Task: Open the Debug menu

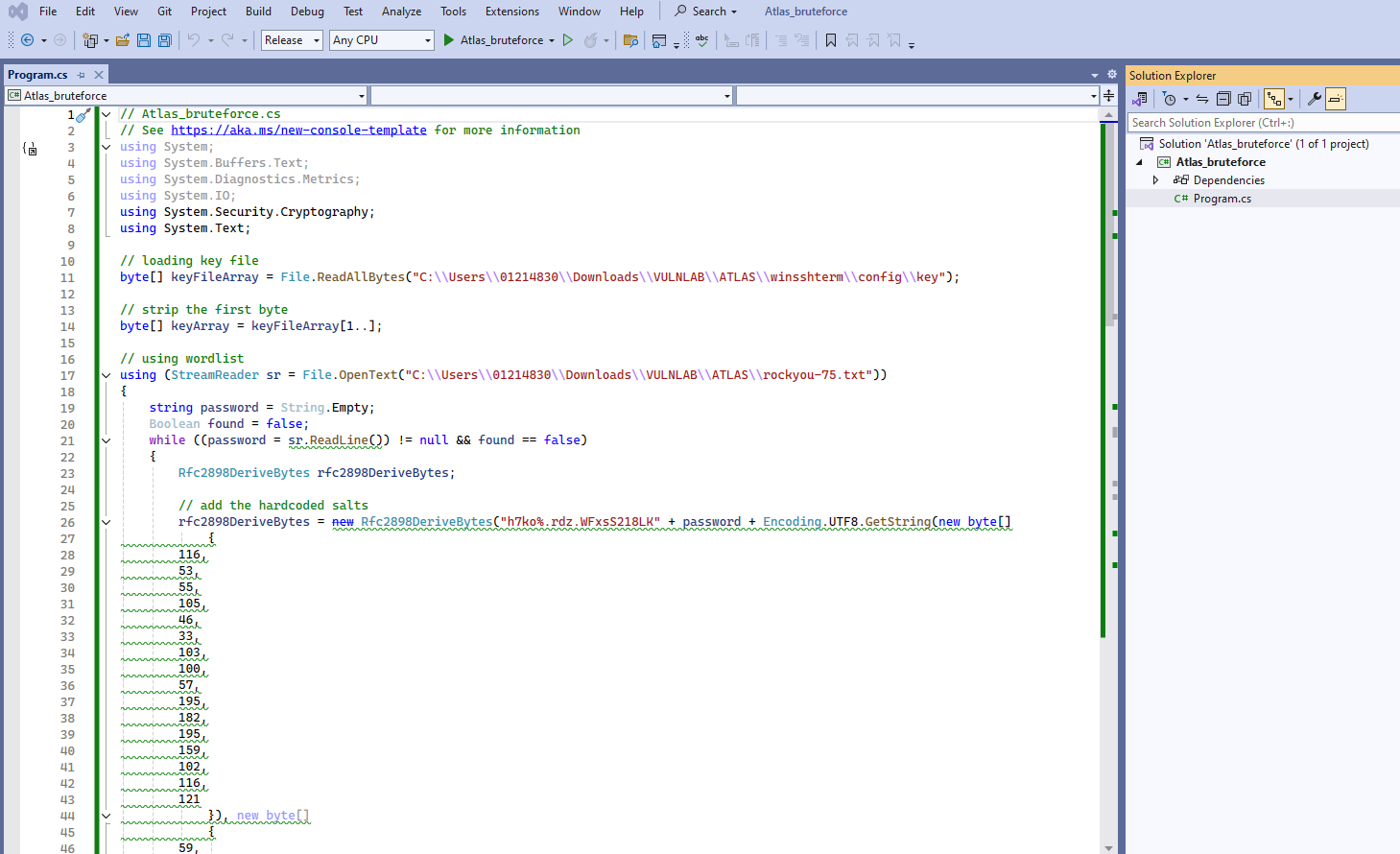Action: click(x=307, y=12)
